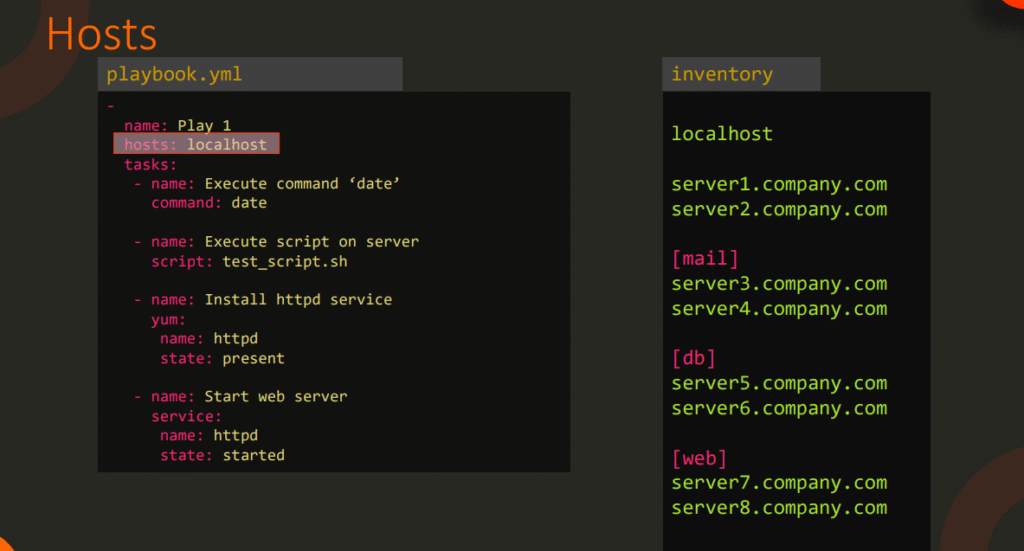Image resolution: width=1024 pixels, height=551 pixels.
Task: Click the tasks: keyword in playbook
Action: click(151, 164)
